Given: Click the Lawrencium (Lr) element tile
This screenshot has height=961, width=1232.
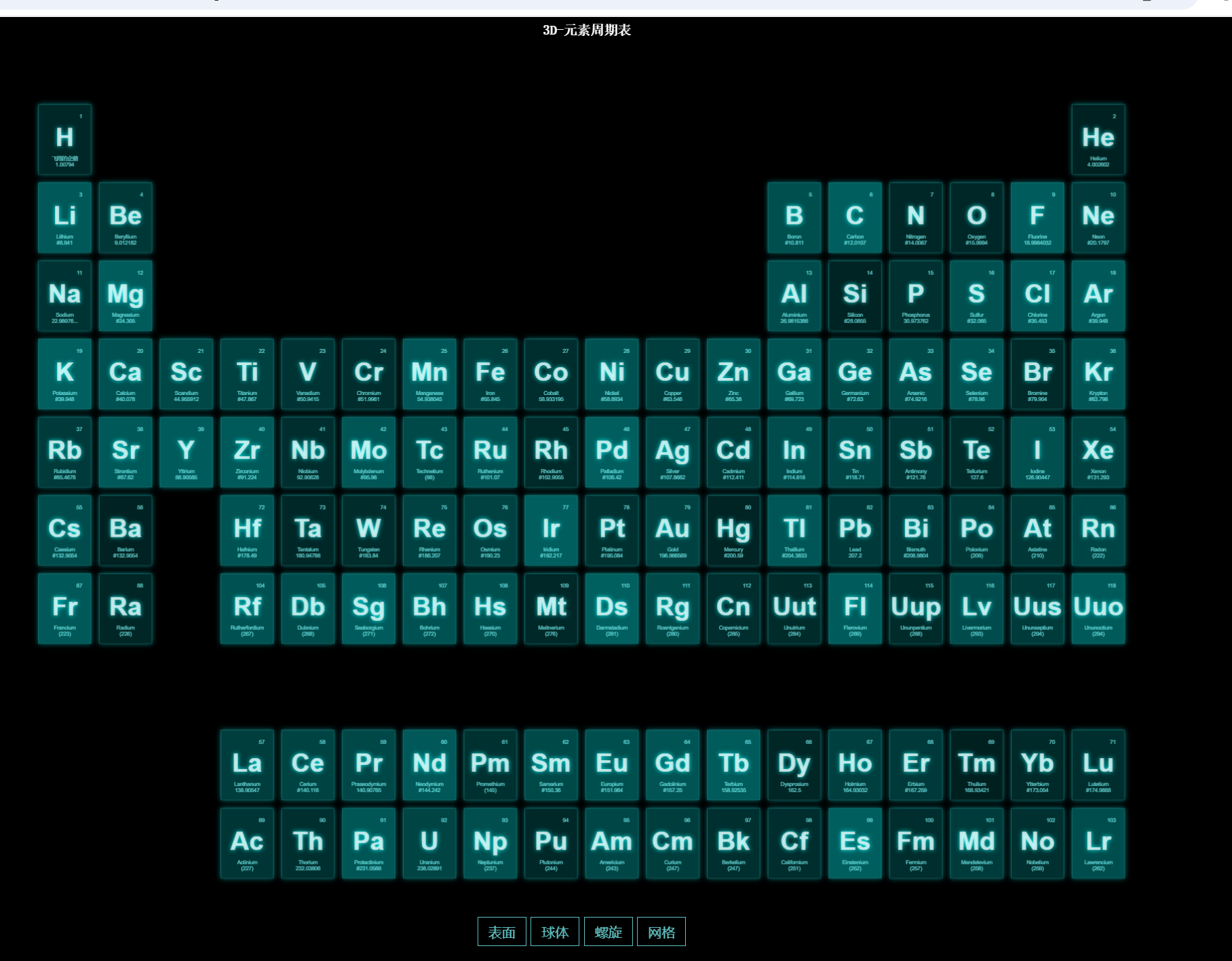Looking at the screenshot, I should (x=1098, y=843).
